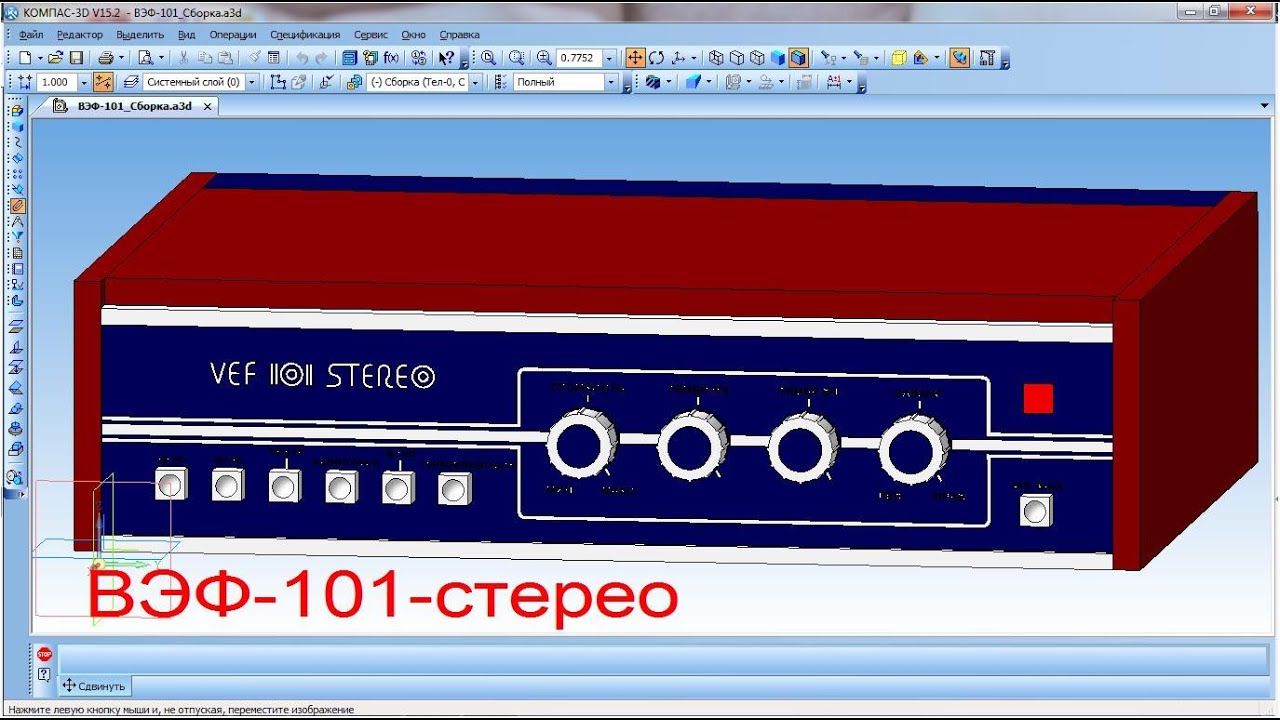Click the command prompt input bar
The height and width of the screenshot is (720, 1280).
[x=662, y=660]
